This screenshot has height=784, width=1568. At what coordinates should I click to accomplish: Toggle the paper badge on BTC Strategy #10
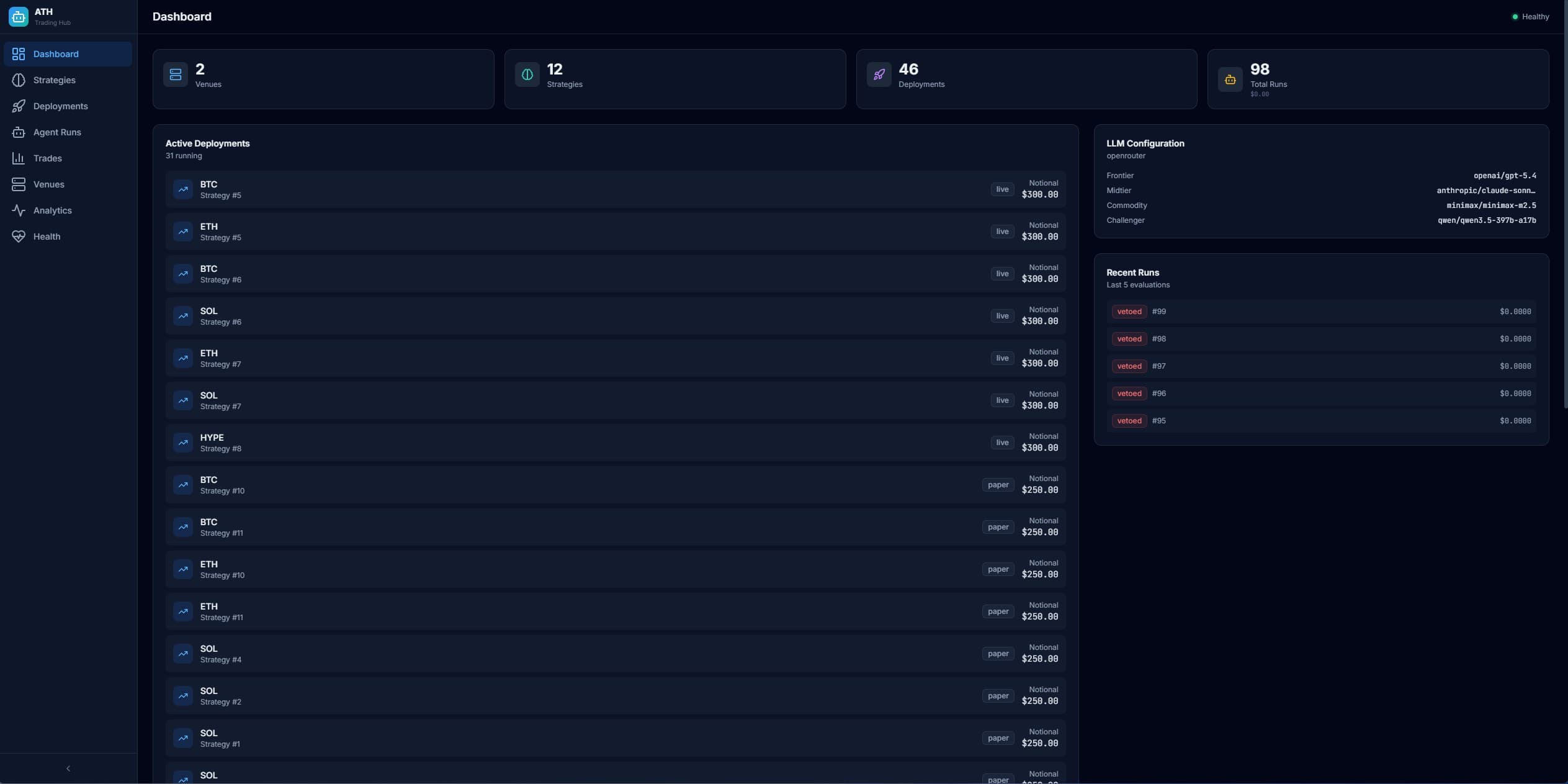point(998,484)
